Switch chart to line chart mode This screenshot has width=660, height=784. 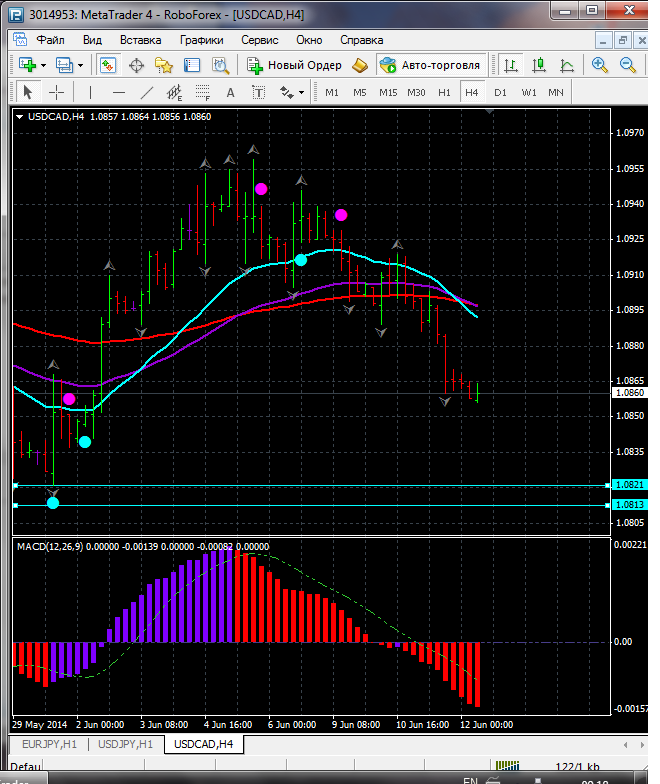click(x=567, y=65)
